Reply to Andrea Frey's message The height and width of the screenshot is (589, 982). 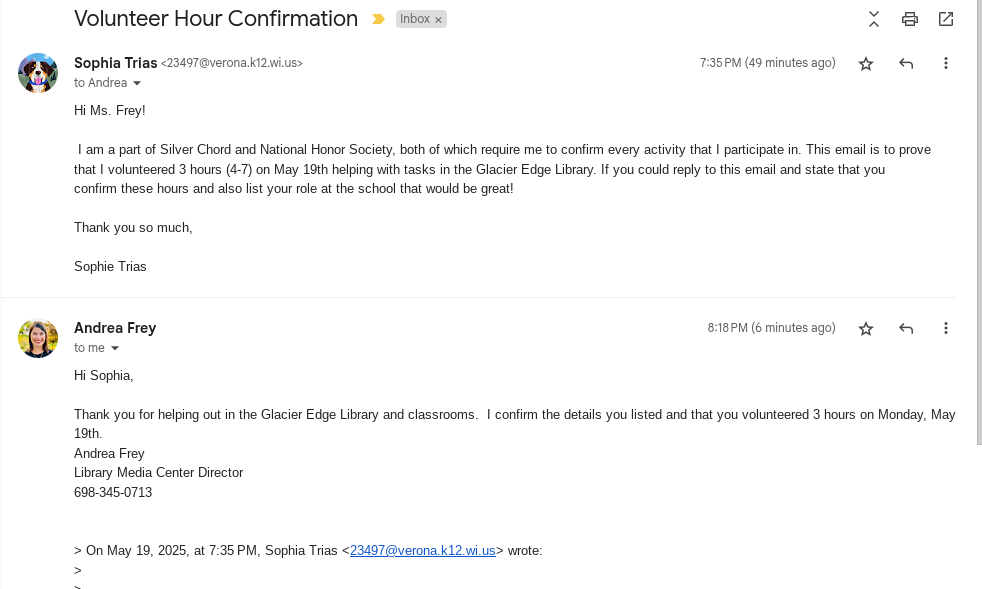click(x=906, y=329)
